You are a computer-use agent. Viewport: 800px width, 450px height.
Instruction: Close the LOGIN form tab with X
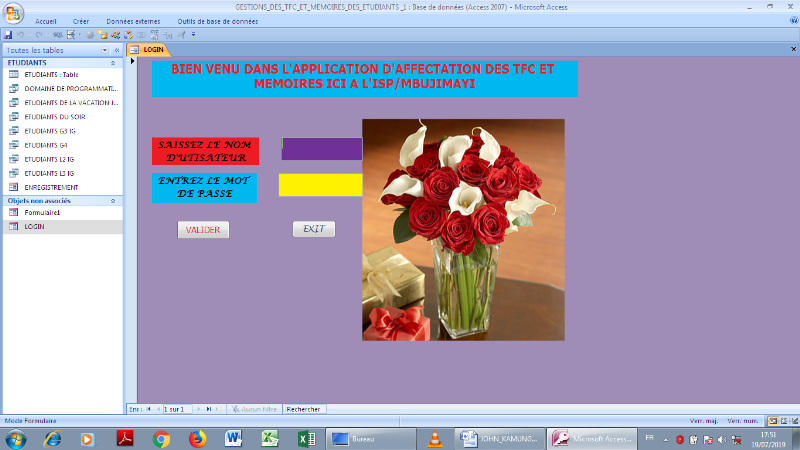point(793,49)
